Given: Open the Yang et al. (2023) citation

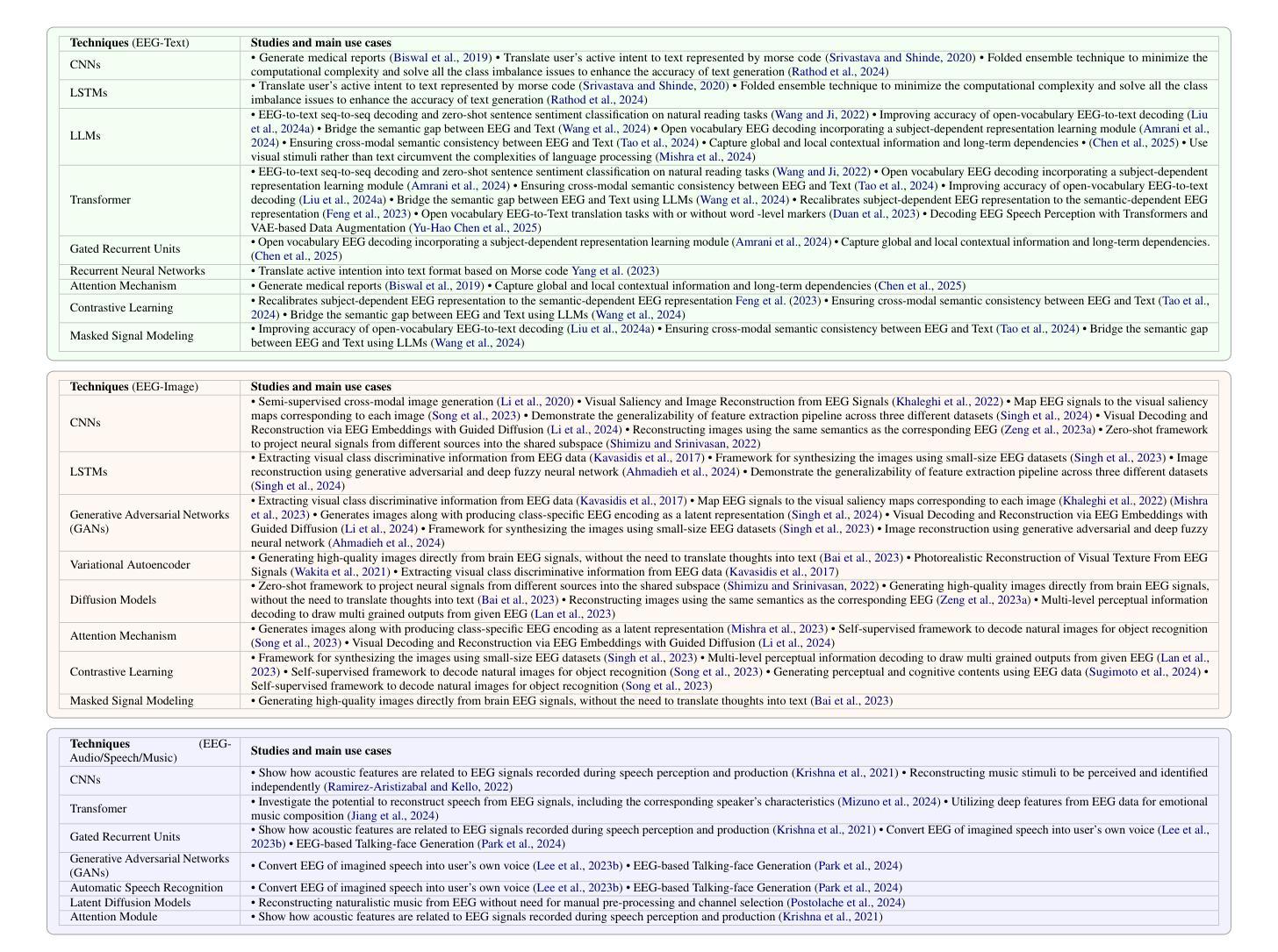Looking at the screenshot, I should (614, 271).
